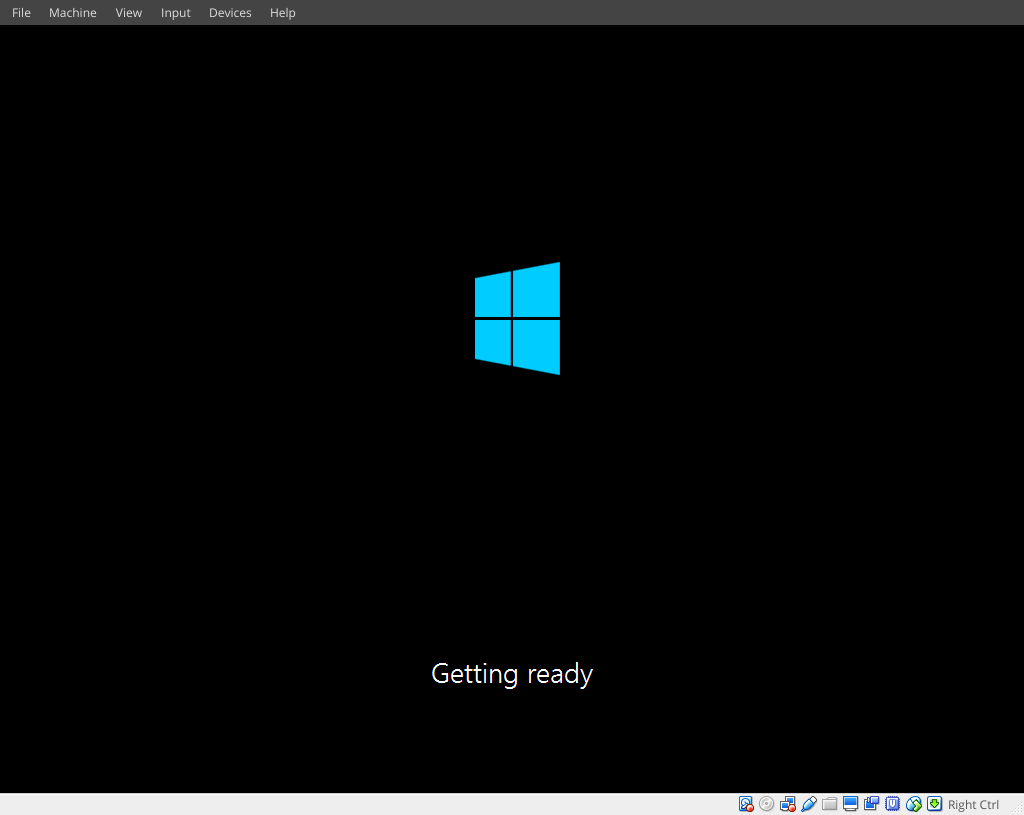Open the File menu
Screen dimensions: 1024x815
[x=21, y=12]
